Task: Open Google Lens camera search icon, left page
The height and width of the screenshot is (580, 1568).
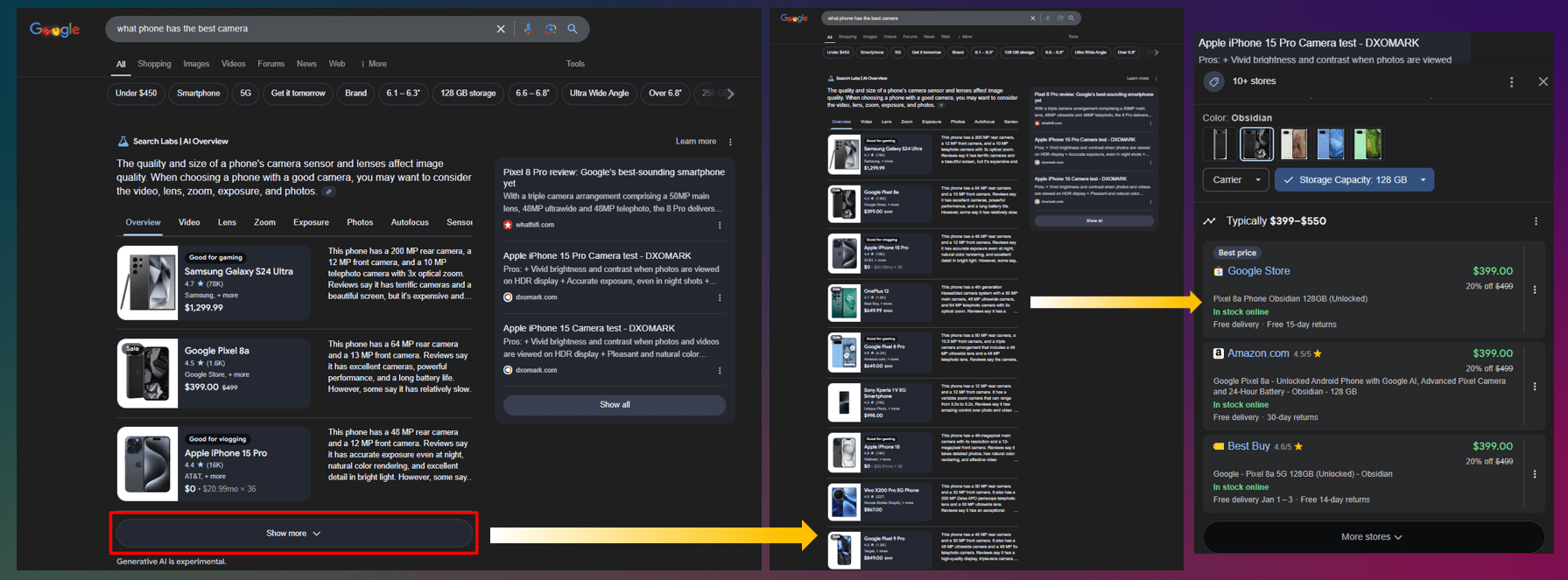Action: (x=551, y=29)
